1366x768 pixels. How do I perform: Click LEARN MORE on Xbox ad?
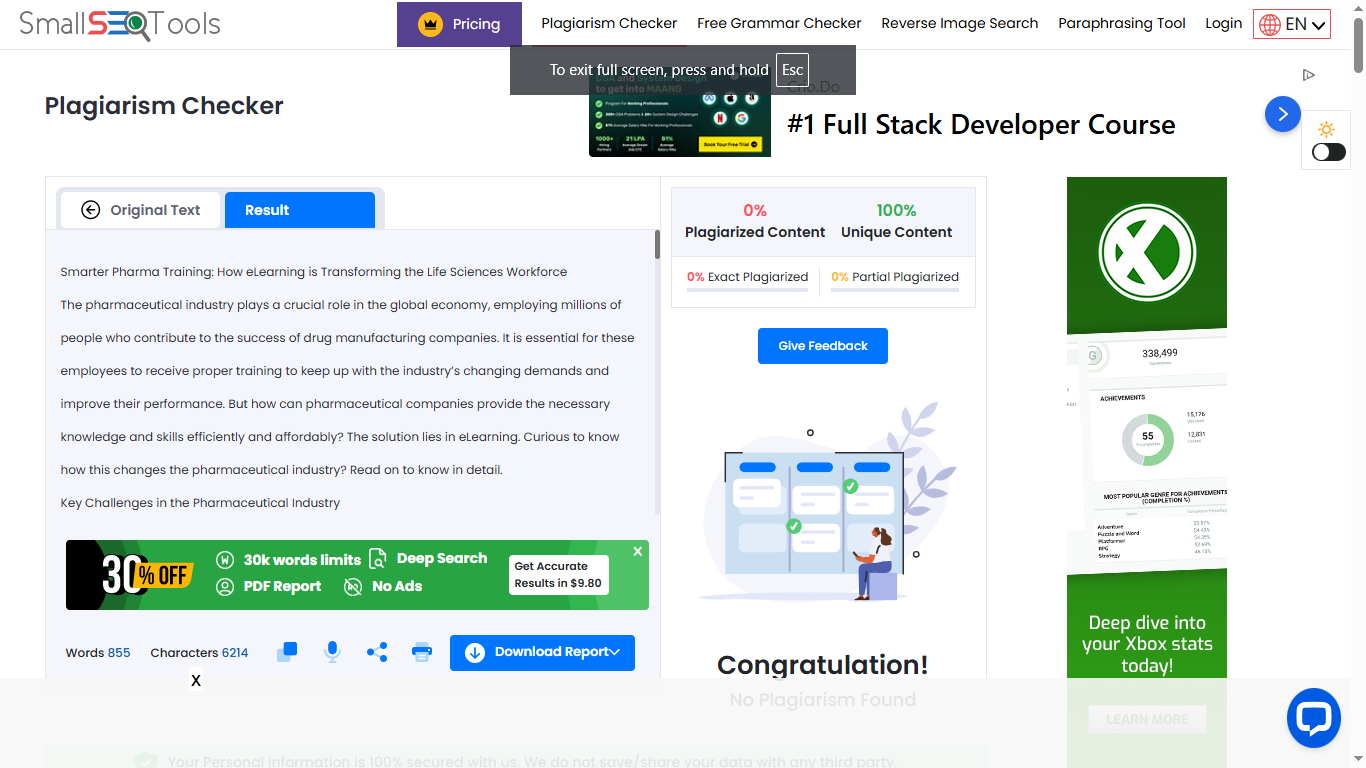[1147, 719]
